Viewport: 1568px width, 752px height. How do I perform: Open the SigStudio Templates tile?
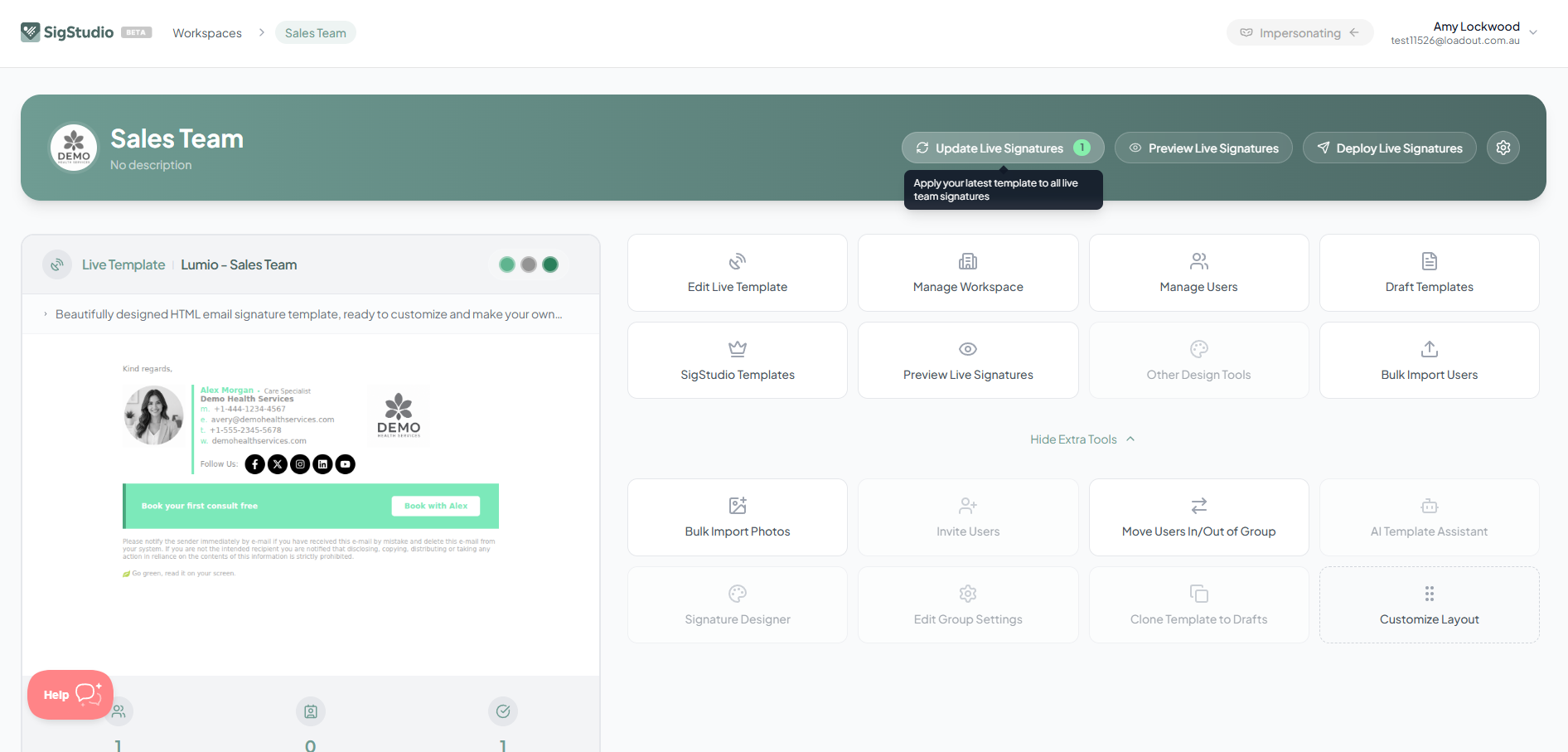(738, 361)
